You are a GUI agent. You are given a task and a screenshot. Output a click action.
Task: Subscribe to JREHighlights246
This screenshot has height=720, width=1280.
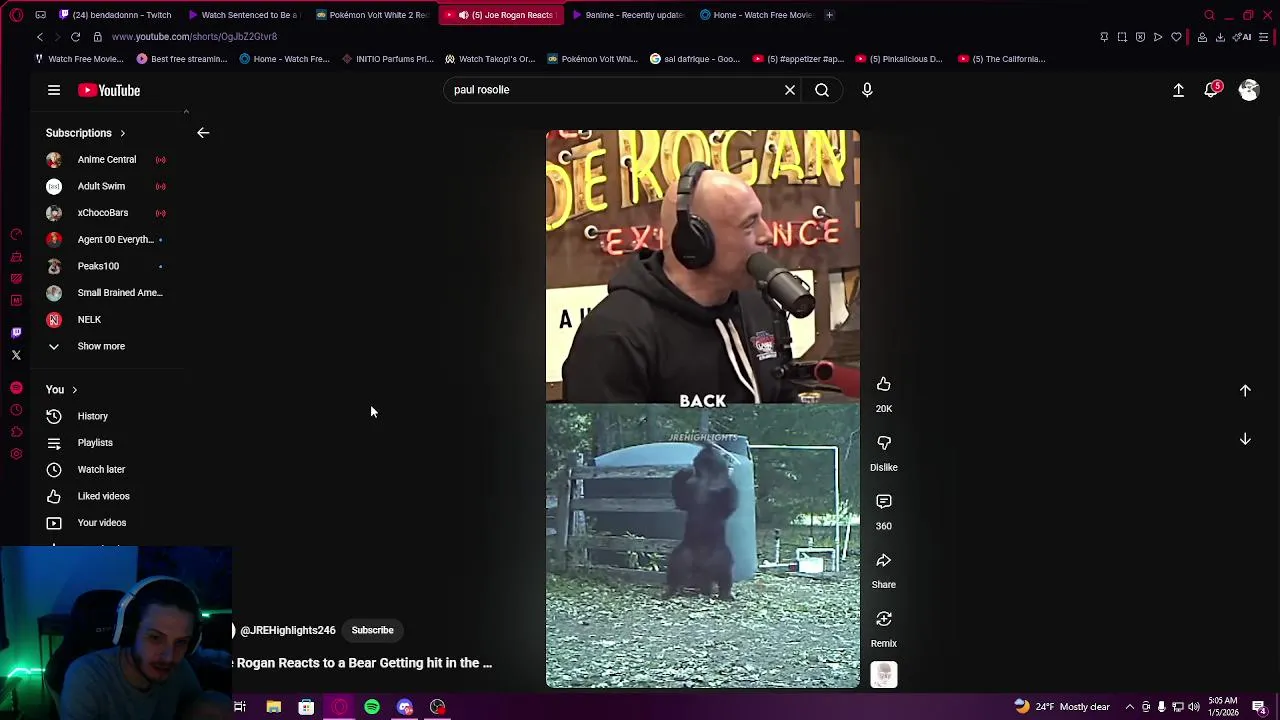tap(372, 630)
